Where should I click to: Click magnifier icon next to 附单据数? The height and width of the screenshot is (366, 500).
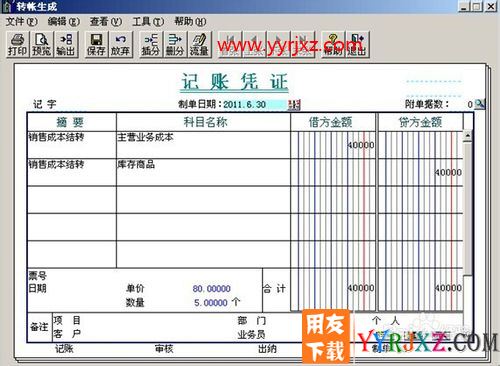click(x=479, y=104)
